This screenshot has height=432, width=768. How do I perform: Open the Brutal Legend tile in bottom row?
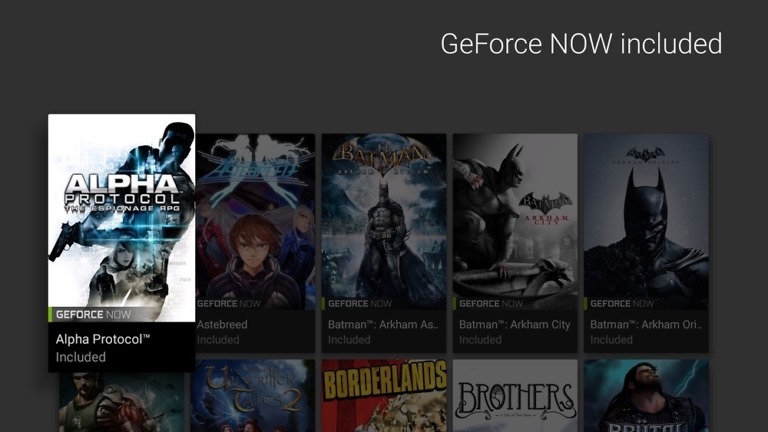[646, 395]
